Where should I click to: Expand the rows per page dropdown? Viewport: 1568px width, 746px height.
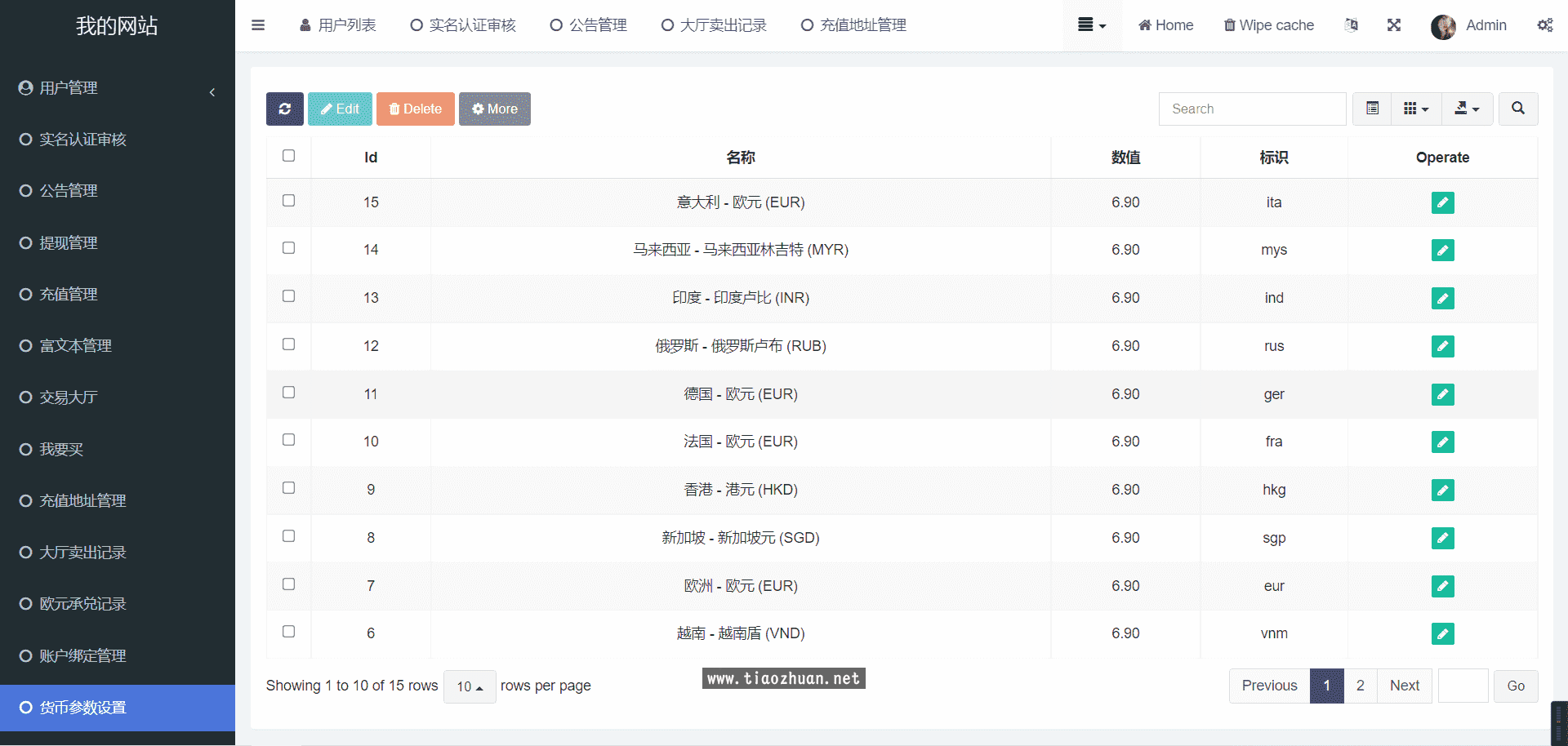pos(470,686)
